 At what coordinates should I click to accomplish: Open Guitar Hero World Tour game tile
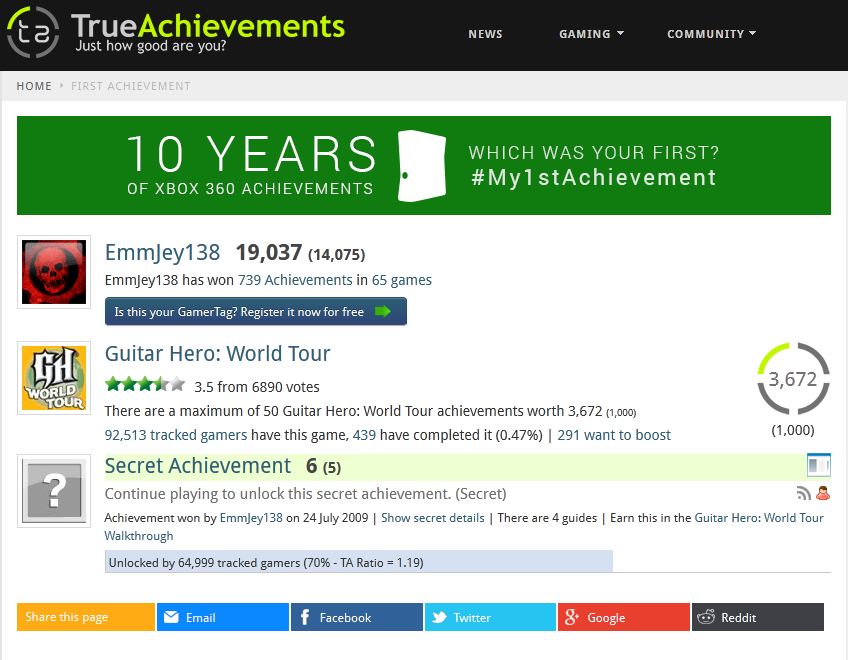click(54, 378)
